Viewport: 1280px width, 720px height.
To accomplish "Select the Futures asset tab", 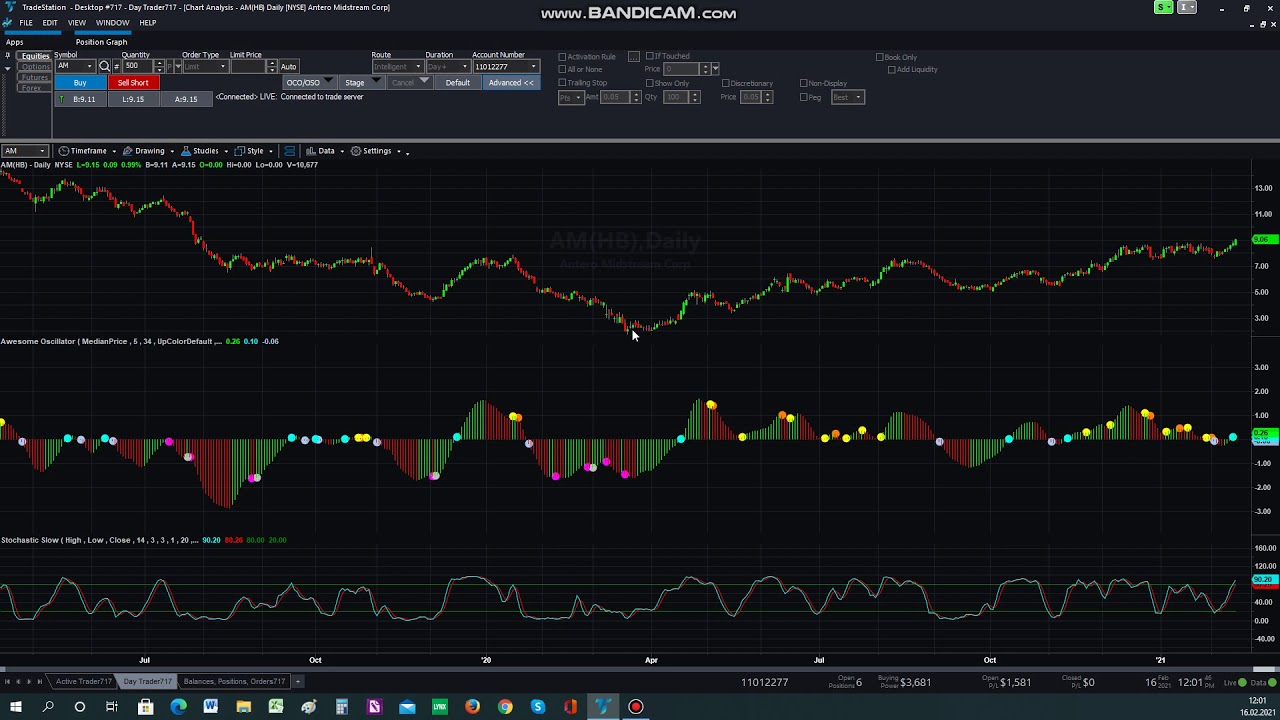I will 35,77.
